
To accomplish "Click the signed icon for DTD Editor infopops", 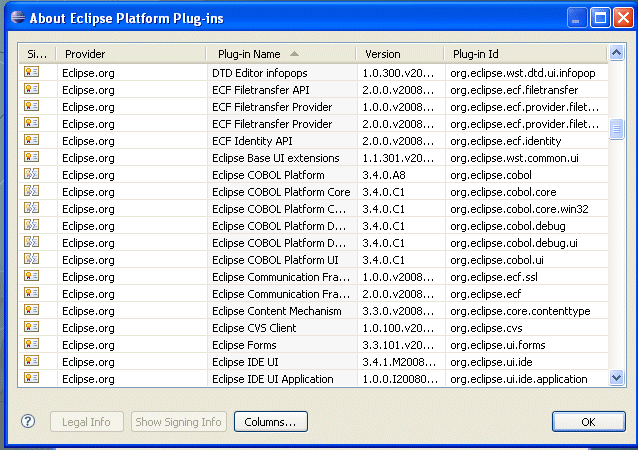I will tap(31, 72).
